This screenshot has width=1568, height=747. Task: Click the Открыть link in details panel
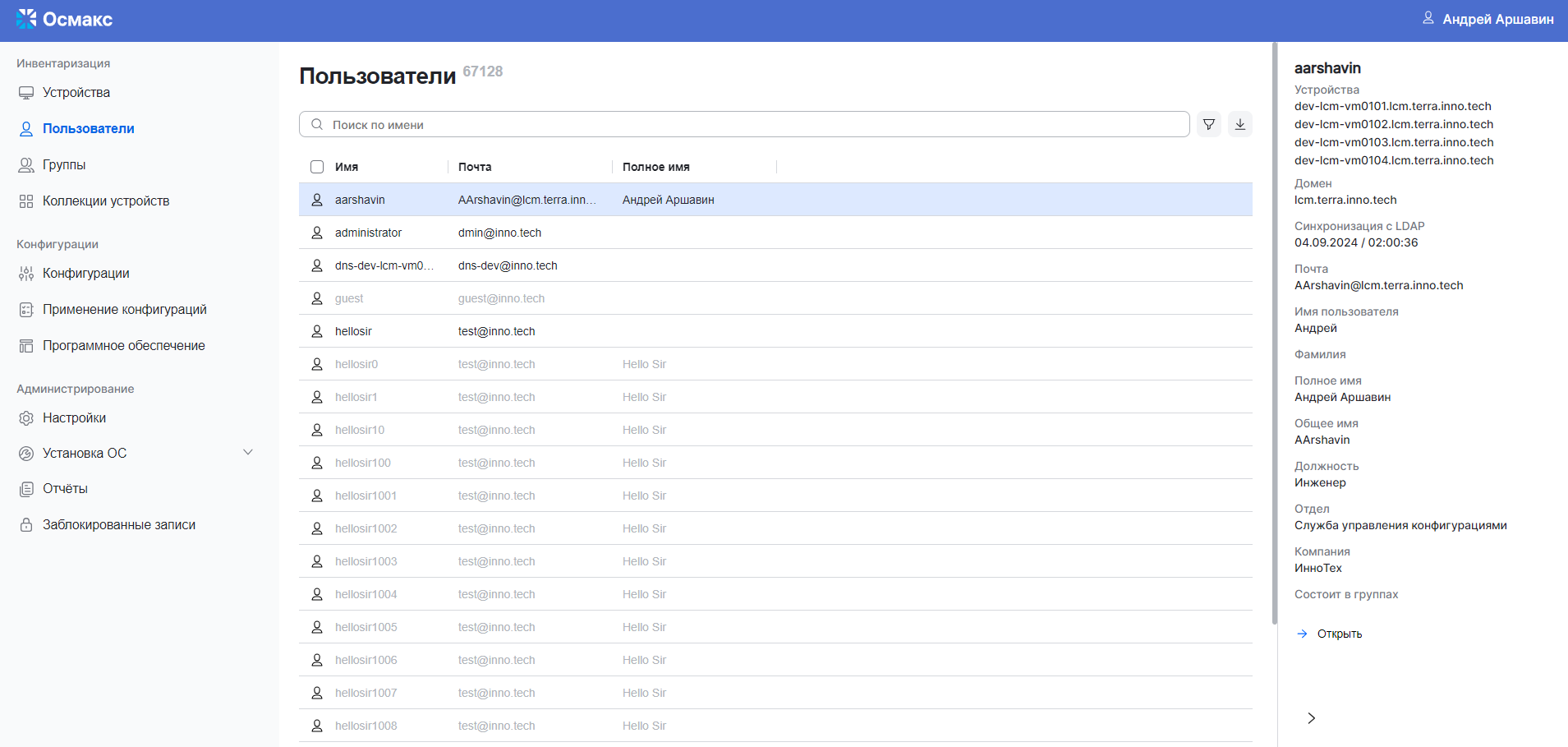(1339, 634)
